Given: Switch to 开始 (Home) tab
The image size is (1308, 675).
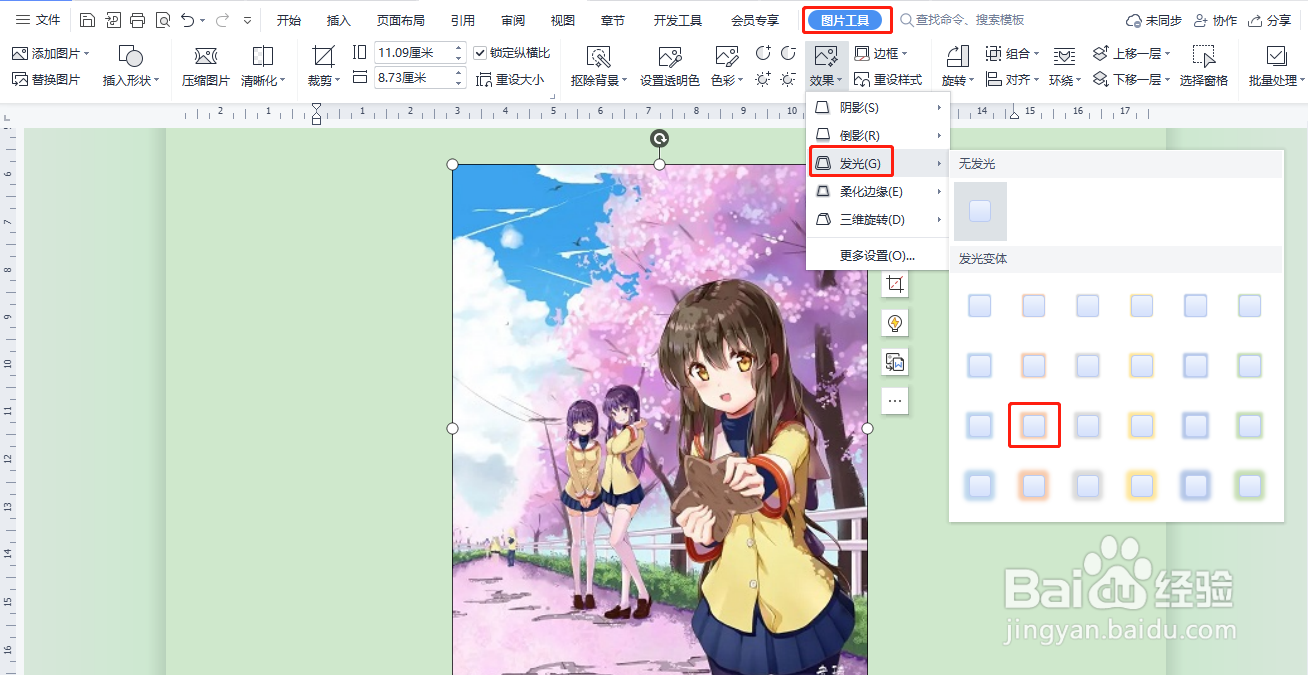Looking at the screenshot, I should click(289, 20).
